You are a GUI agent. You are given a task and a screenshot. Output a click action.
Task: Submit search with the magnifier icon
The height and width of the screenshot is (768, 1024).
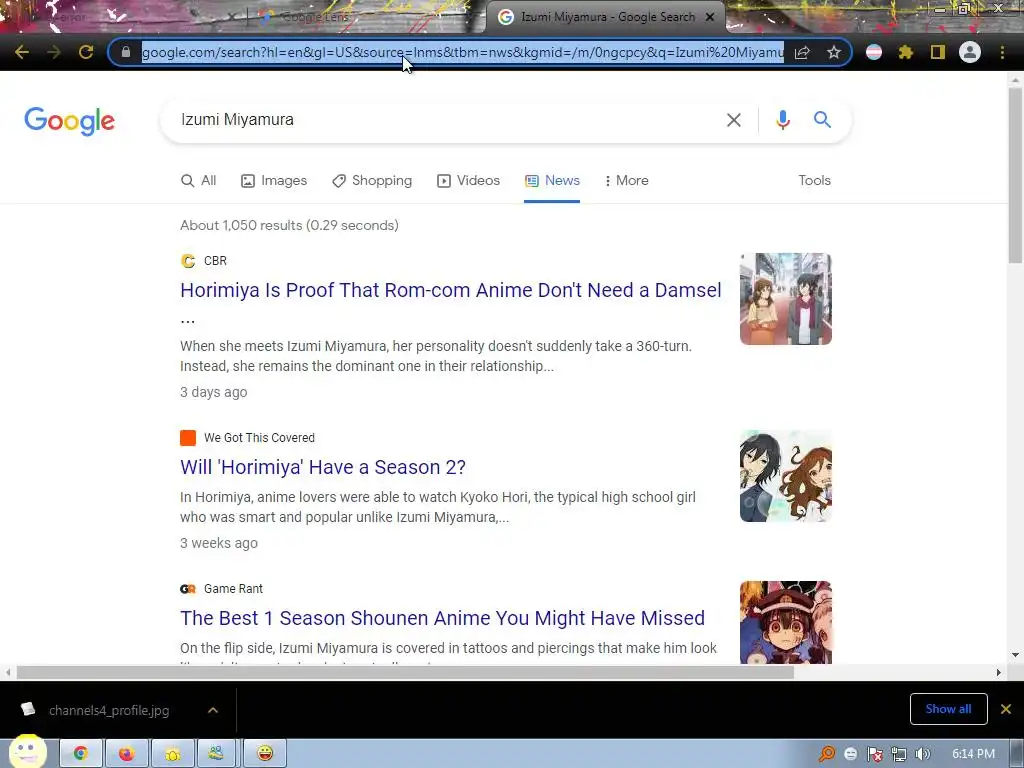click(822, 120)
